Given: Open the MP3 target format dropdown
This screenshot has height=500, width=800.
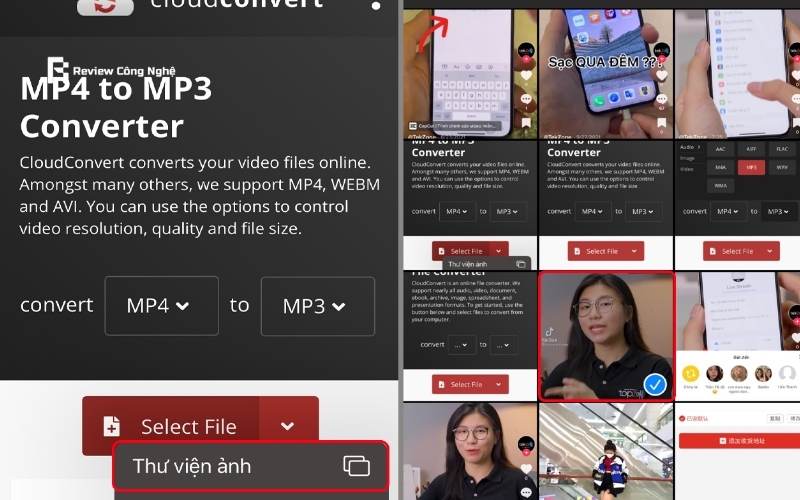Looking at the screenshot, I should [x=317, y=306].
